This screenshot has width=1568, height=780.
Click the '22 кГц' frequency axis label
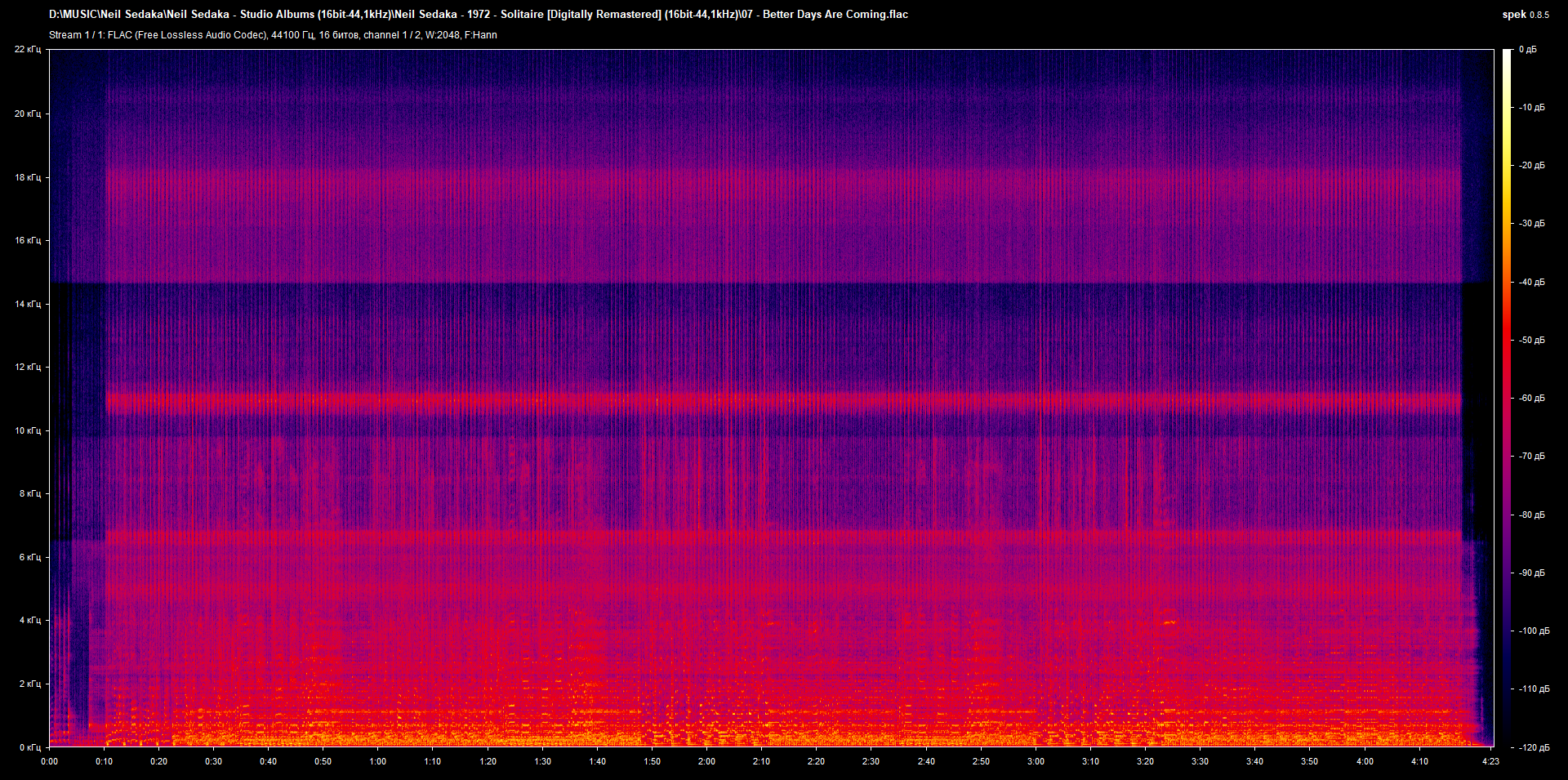pos(28,50)
